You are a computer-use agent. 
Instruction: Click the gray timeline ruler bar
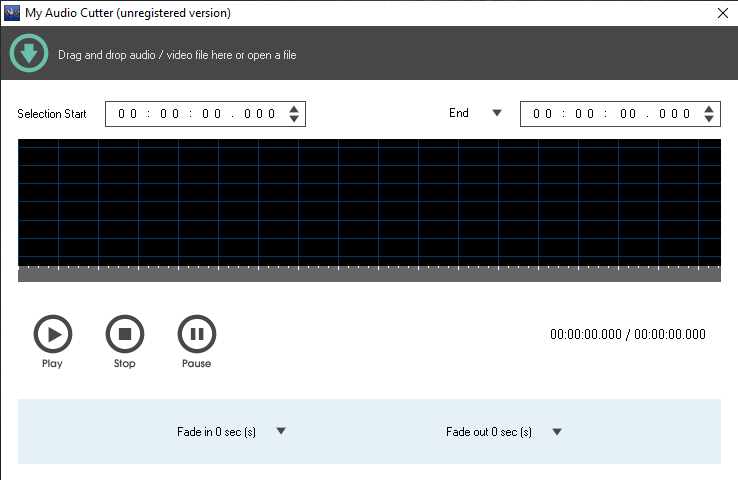pos(369,274)
